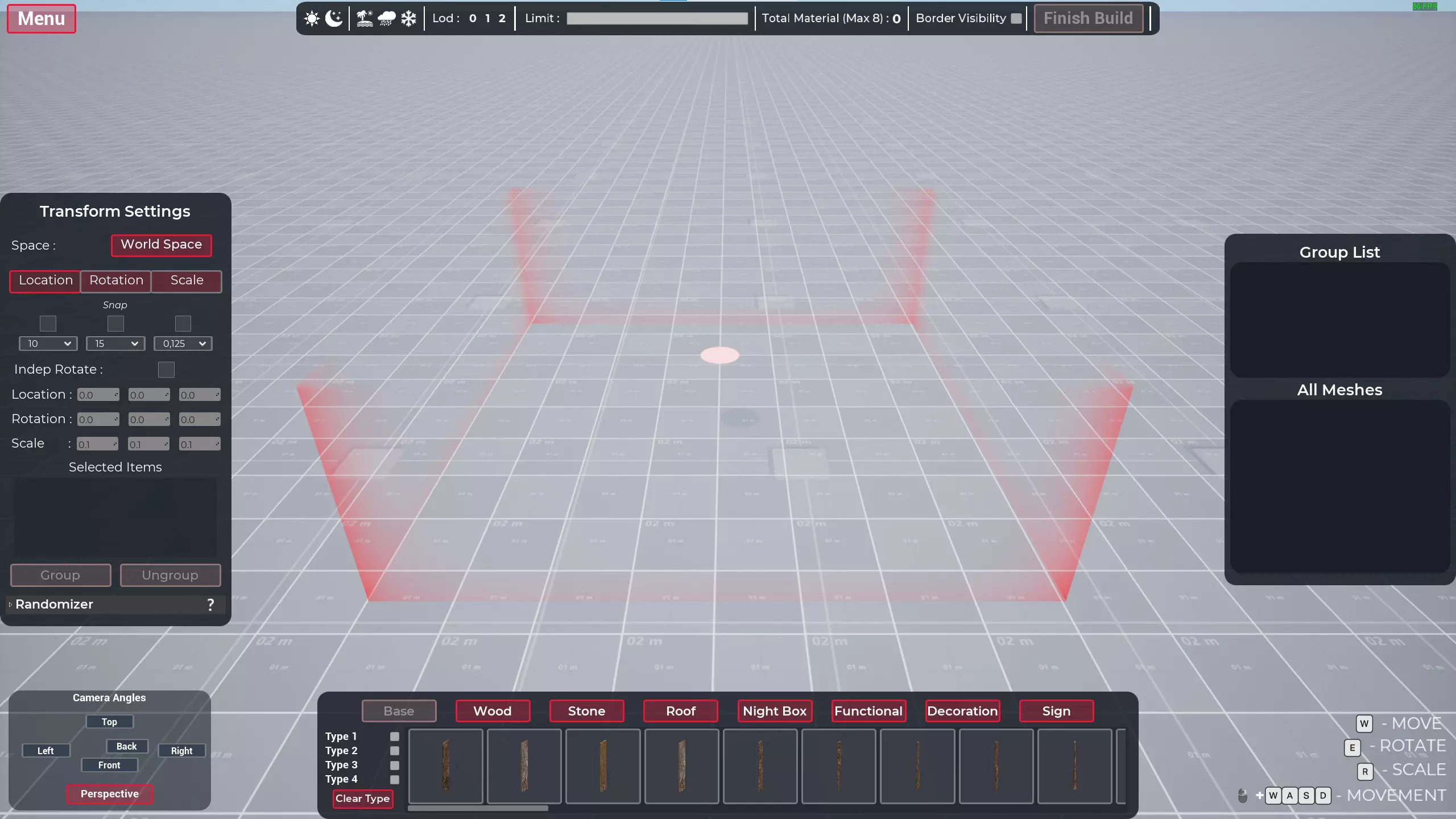Switch to the Stone category tab
This screenshot has height=819, width=1456.
[586, 711]
